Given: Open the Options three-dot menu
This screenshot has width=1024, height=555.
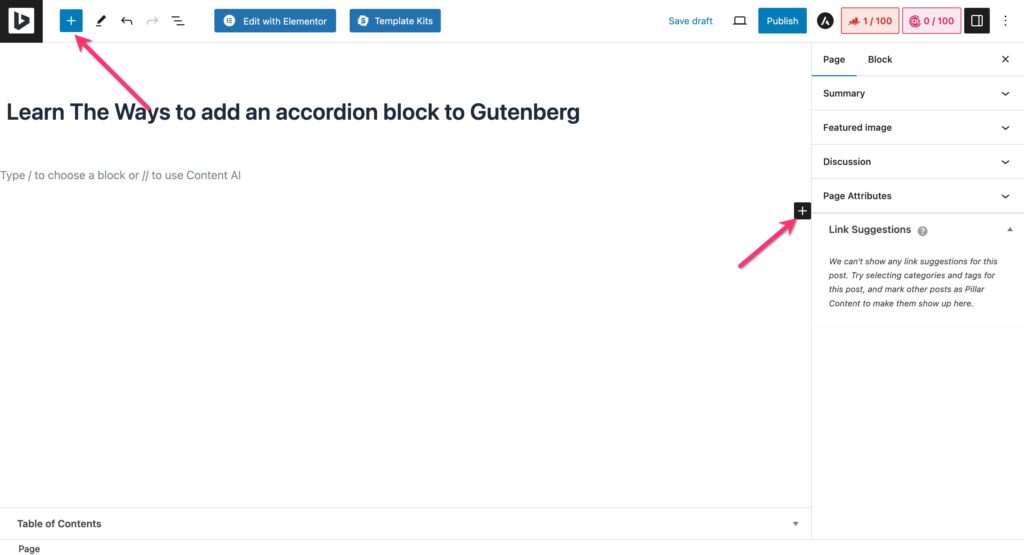Looking at the screenshot, I should (x=1006, y=21).
